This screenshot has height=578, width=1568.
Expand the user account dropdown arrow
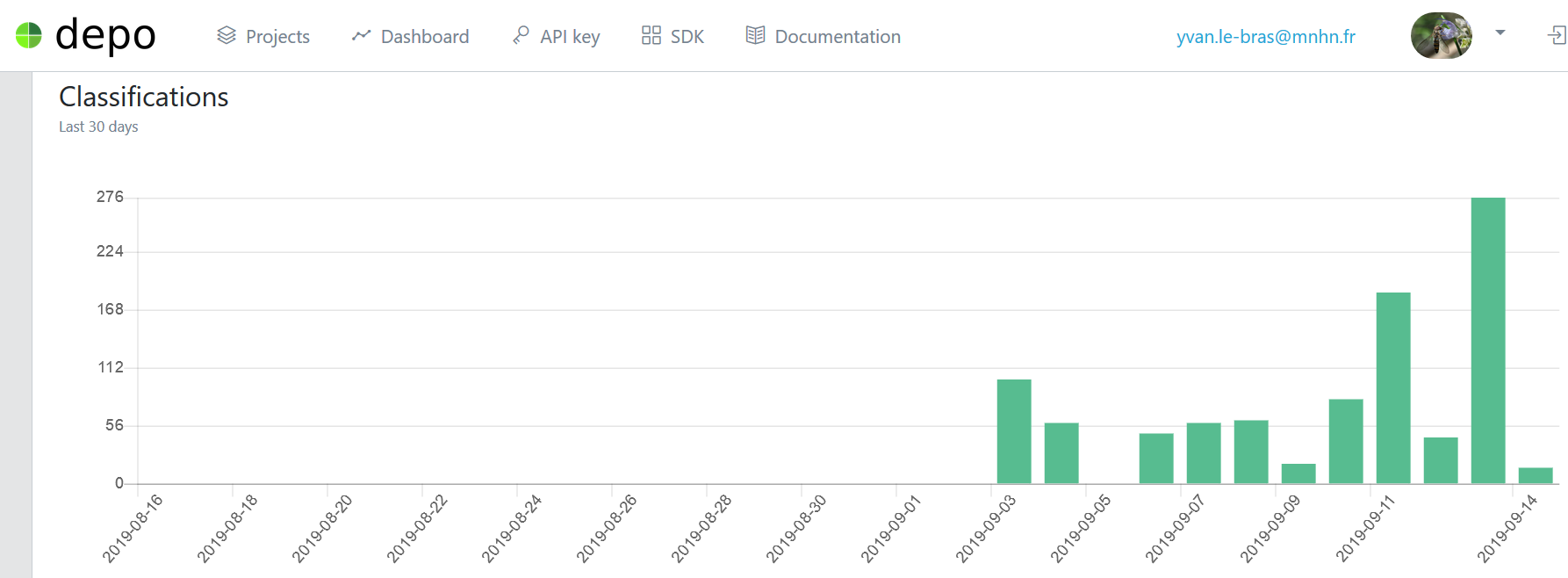click(x=1500, y=33)
